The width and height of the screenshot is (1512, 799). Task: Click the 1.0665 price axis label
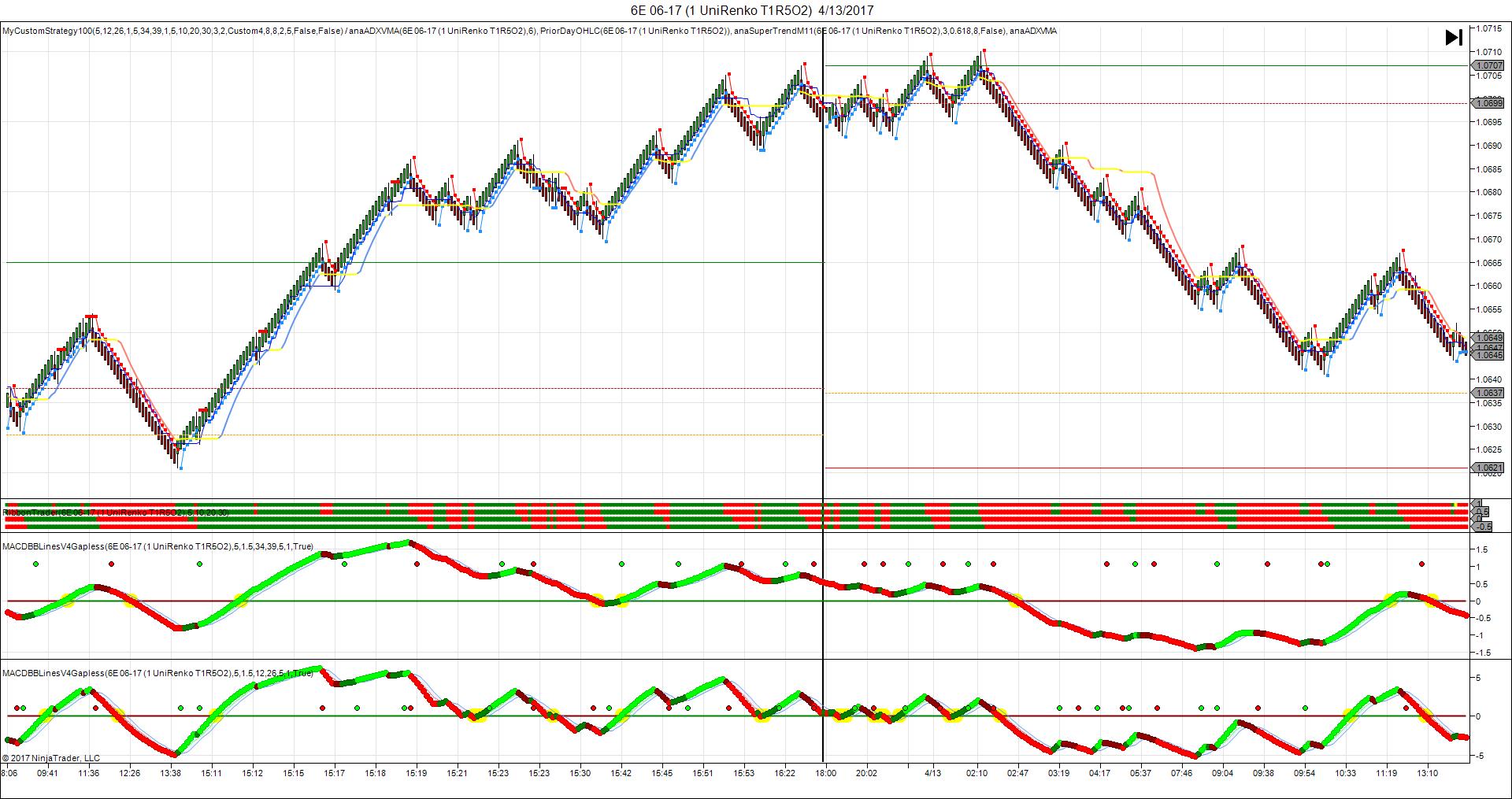coord(1489,263)
